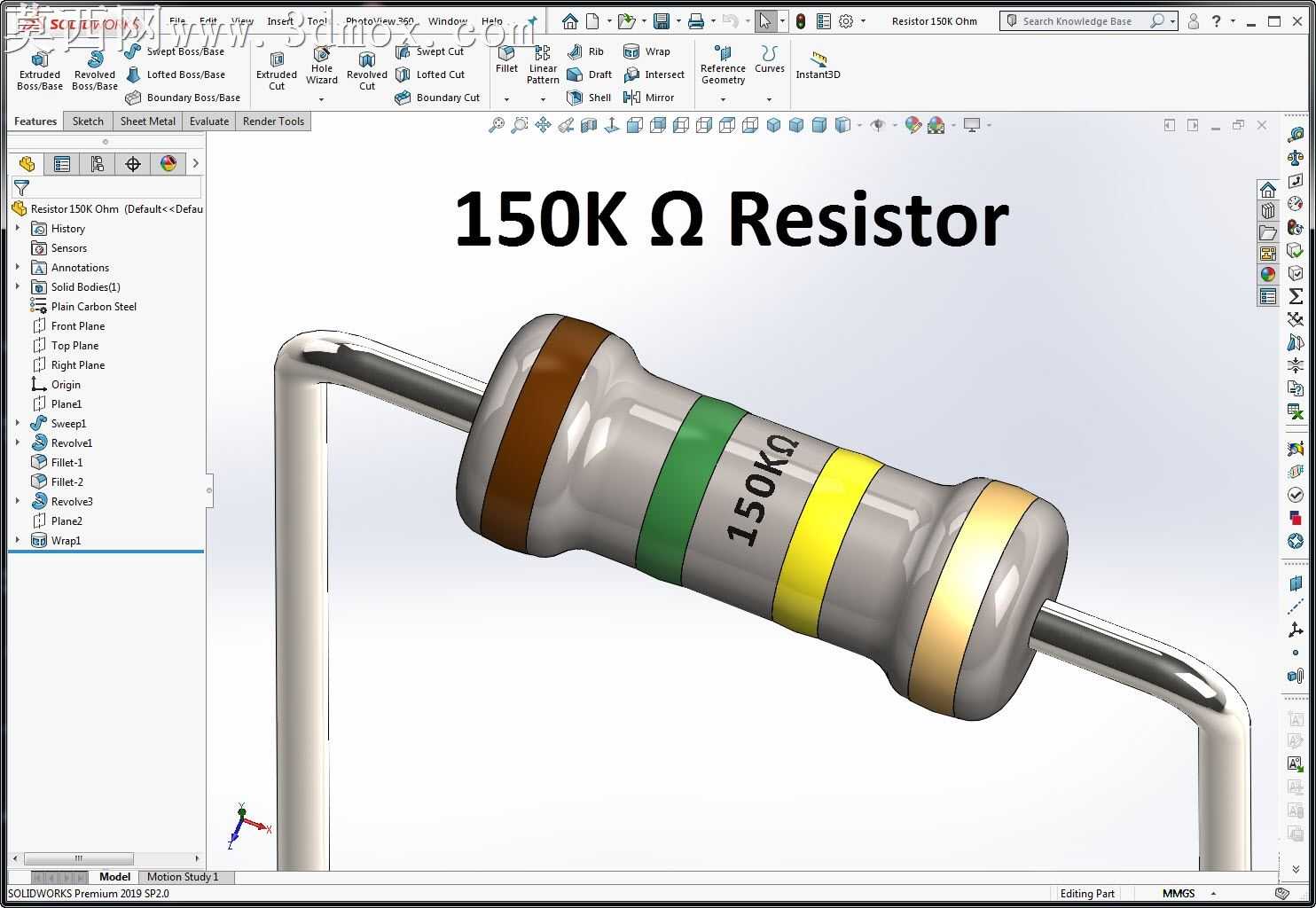This screenshot has width=1316, height=908.
Task: Open the ConfigurationManager tab icon
Action: [98, 163]
